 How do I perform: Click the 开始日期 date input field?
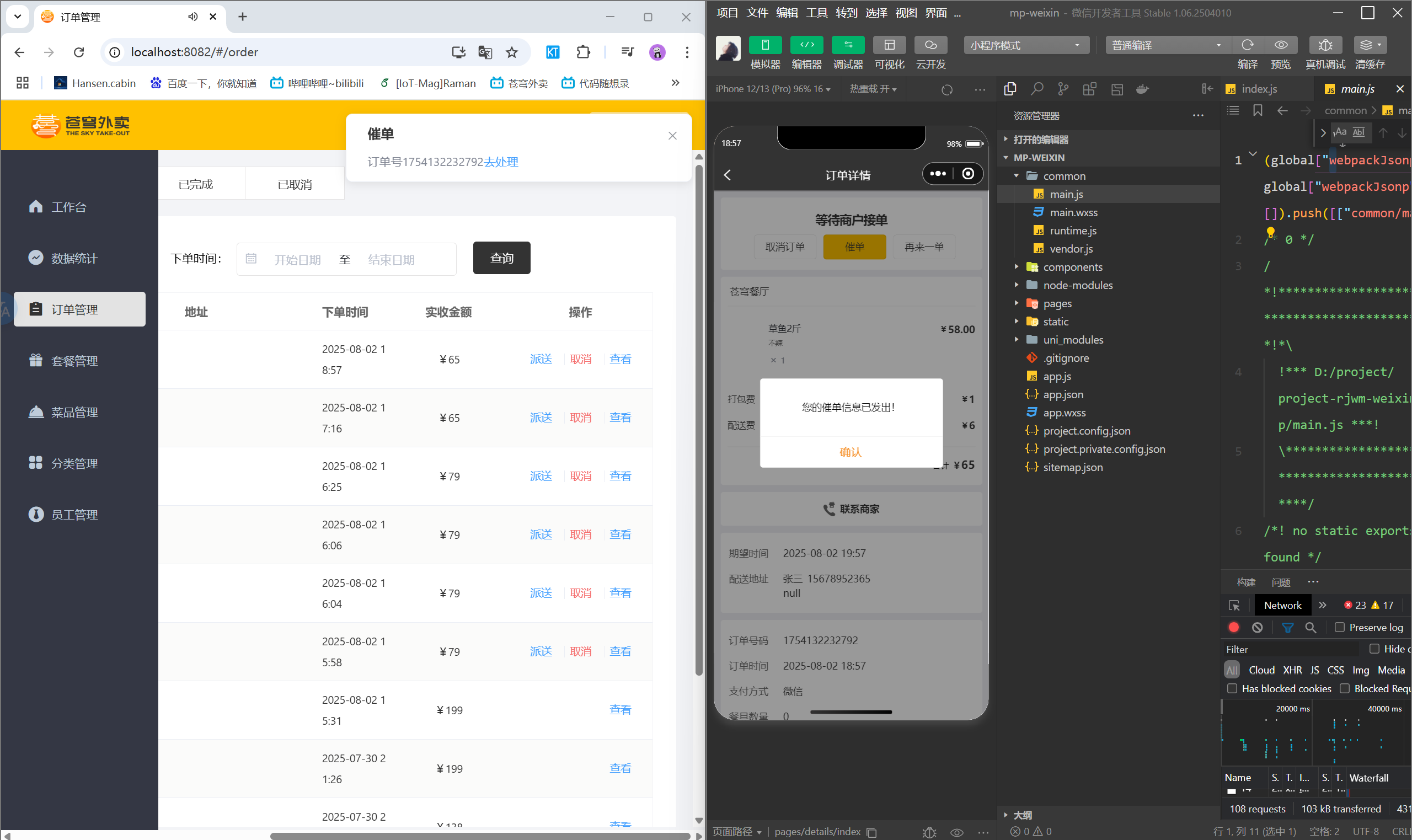point(297,260)
